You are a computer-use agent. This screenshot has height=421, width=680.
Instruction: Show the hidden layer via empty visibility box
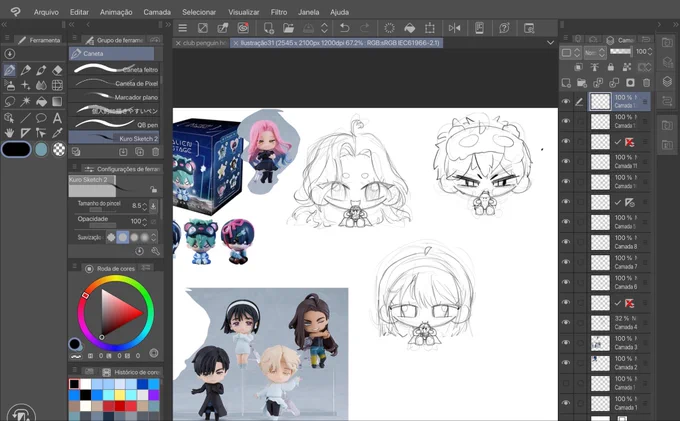pos(566,383)
